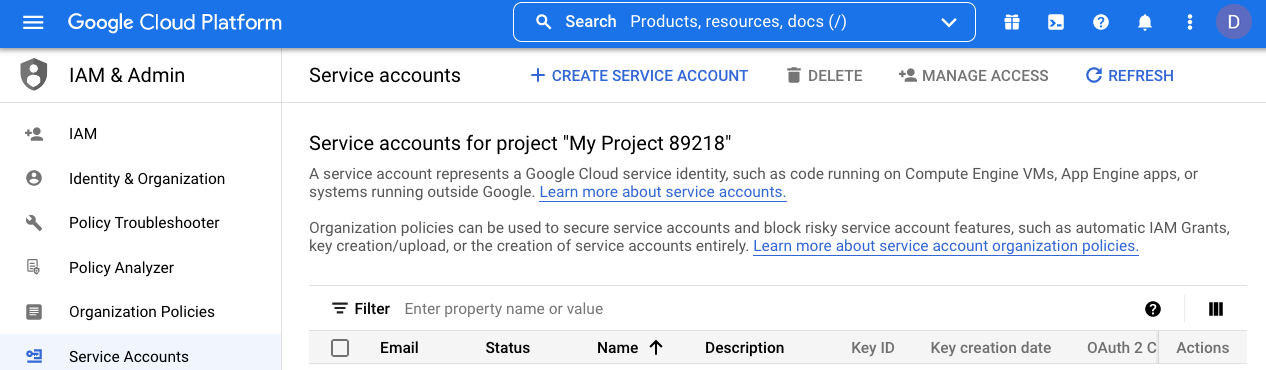Expand the search bar dropdown arrow
This screenshot has width=1266, height=370.
click(949, 22)
